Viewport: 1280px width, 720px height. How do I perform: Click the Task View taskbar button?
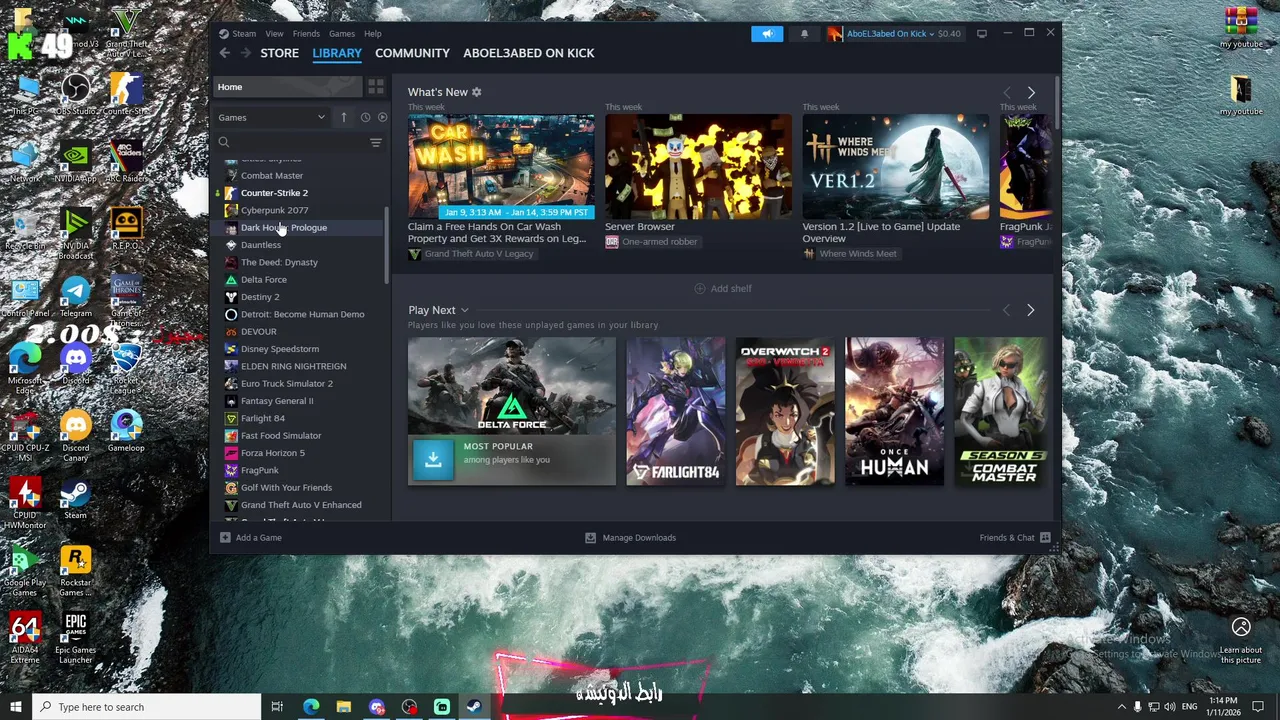tap(277, 707)
